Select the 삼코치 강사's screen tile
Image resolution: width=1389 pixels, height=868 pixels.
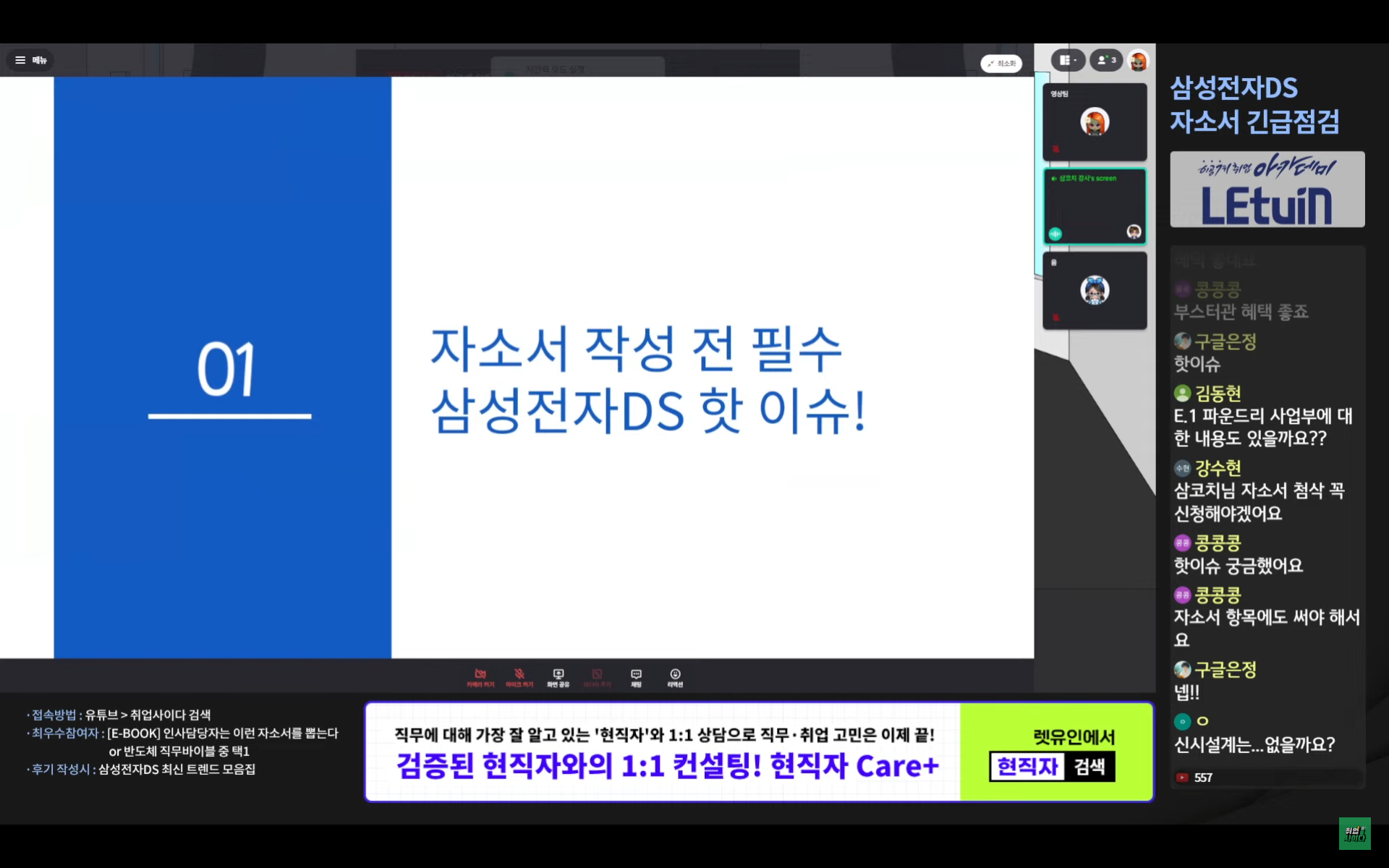pyautogui.click(x=1095, y=206)
